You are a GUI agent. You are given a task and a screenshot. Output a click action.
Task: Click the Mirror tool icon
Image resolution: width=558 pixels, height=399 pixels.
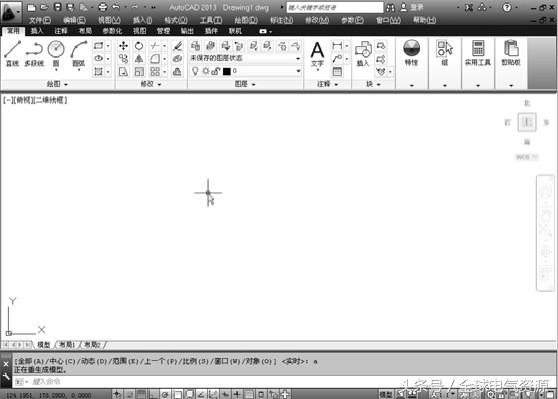139,59
